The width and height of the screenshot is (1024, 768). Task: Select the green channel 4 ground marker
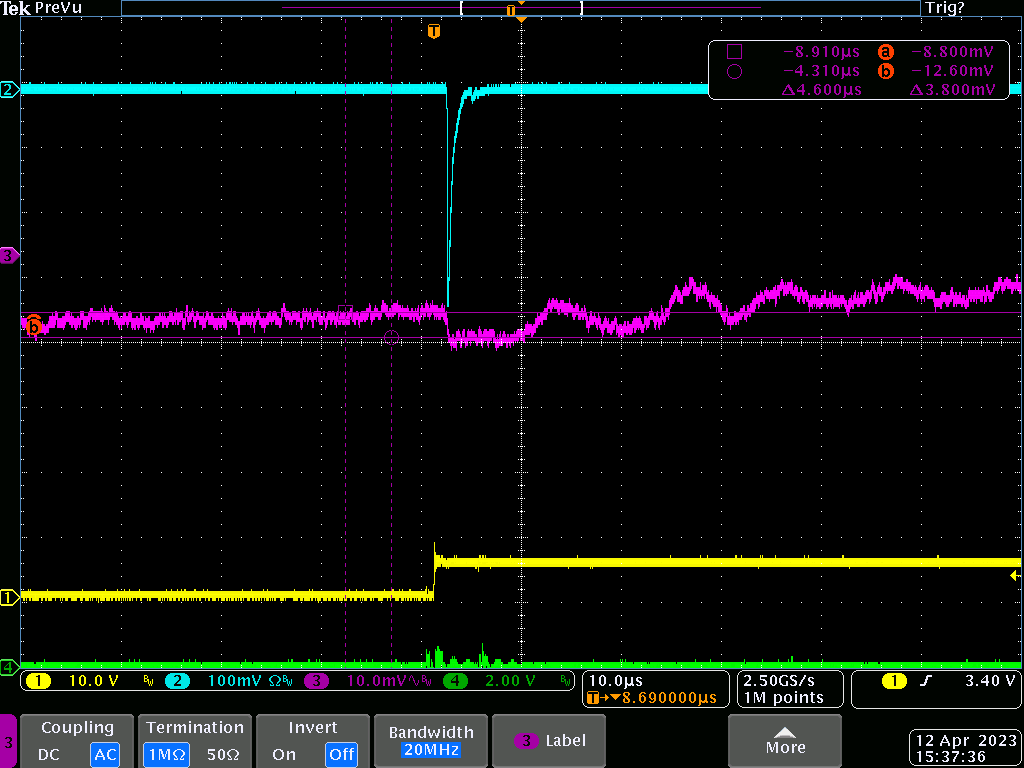[x=9, y=666]
